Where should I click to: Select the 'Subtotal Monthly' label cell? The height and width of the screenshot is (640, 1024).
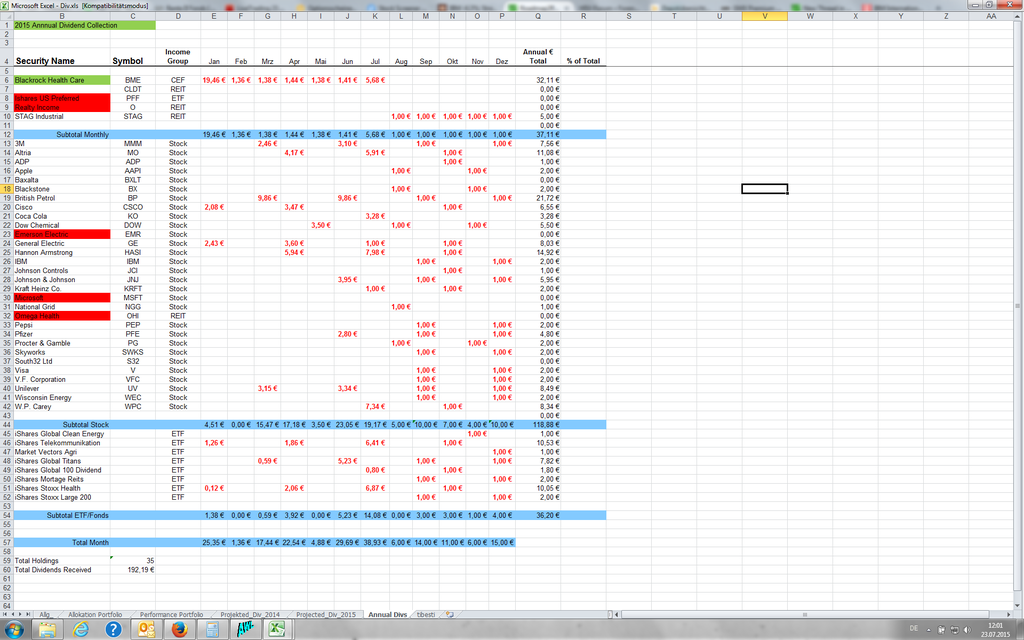(62, 135)
